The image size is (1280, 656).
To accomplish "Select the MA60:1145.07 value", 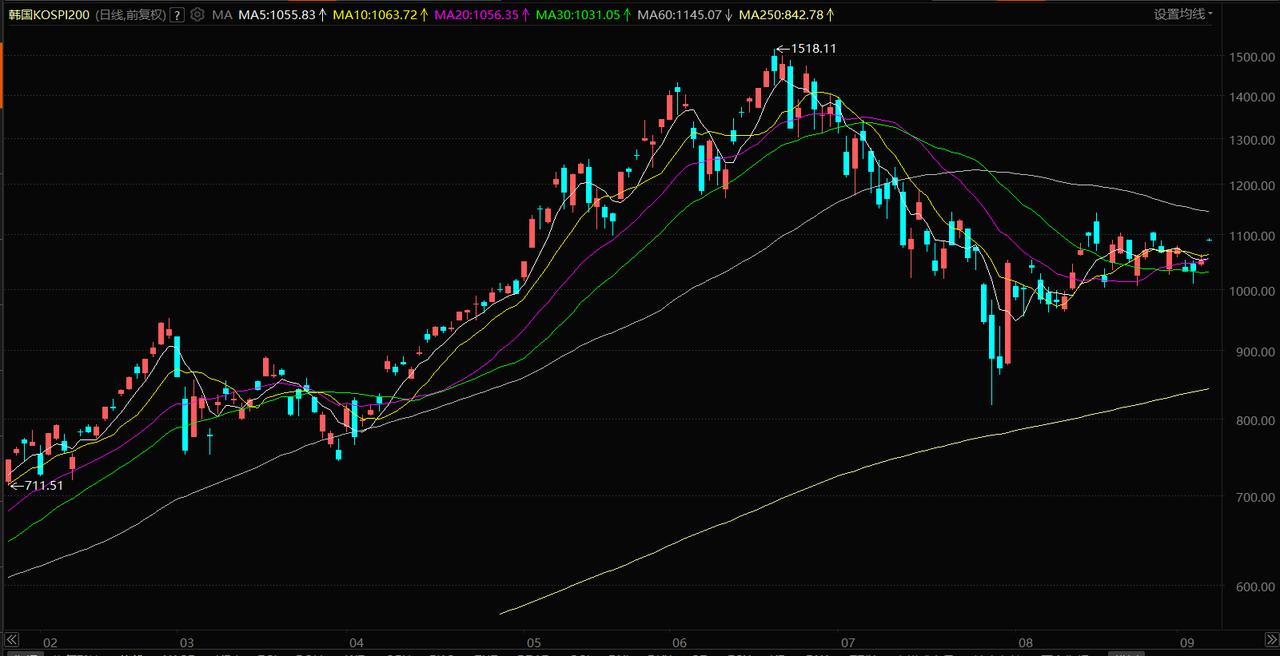I will click(679, 15).
